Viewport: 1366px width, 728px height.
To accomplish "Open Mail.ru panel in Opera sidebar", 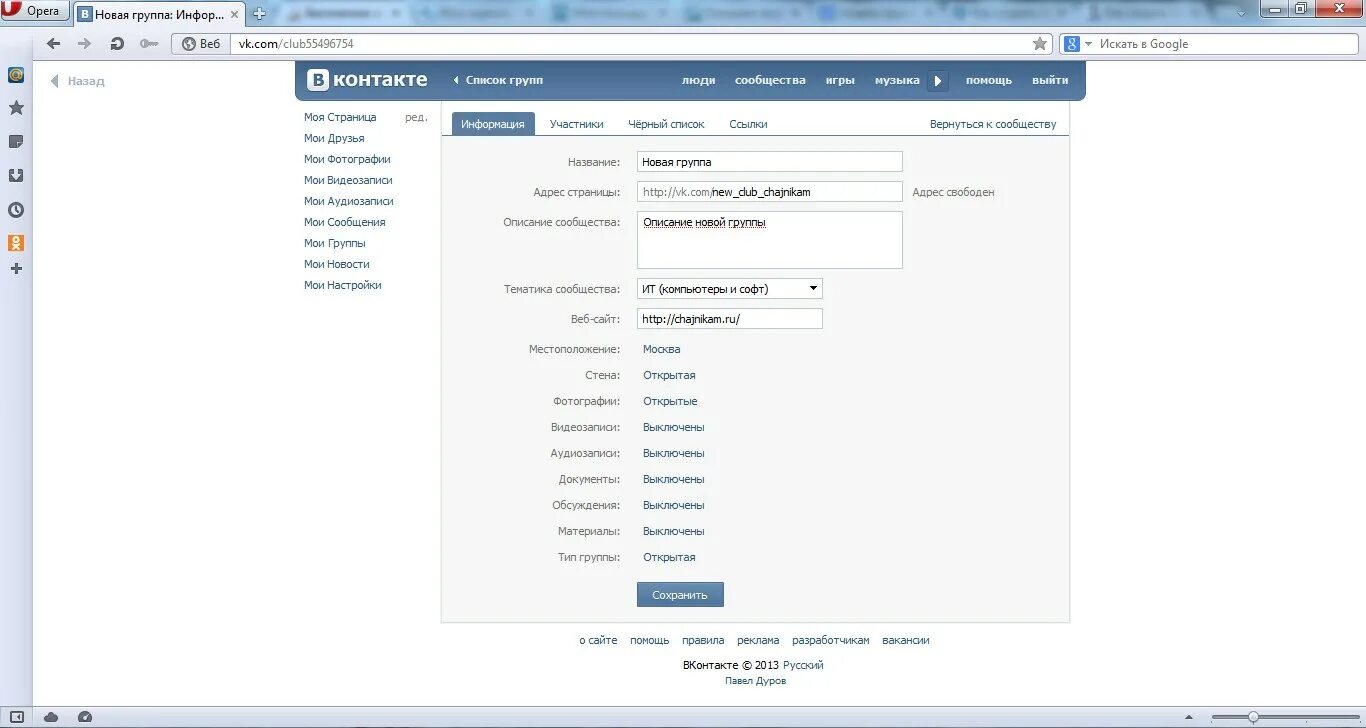I will [x=16, y=75].
